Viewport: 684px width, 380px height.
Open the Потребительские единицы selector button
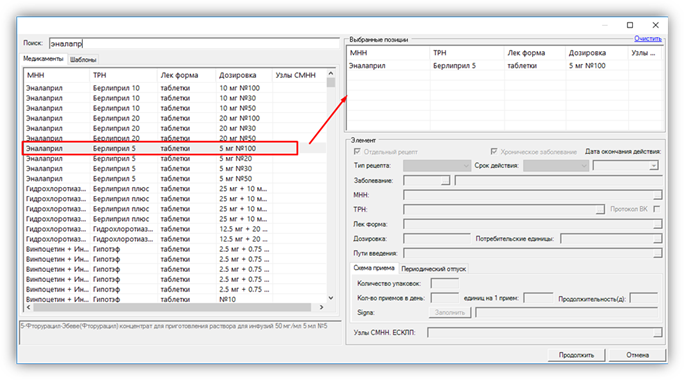657,239
